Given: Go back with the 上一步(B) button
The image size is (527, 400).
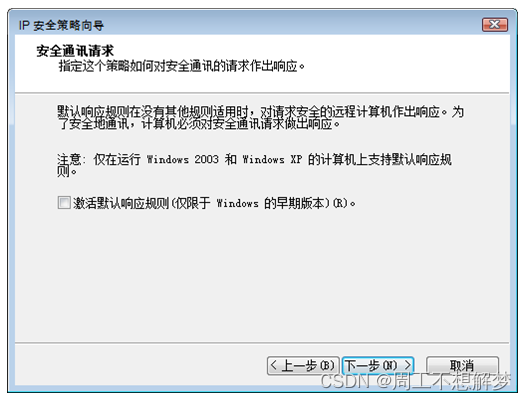Looking at the screenshot, I should point(303,365).
